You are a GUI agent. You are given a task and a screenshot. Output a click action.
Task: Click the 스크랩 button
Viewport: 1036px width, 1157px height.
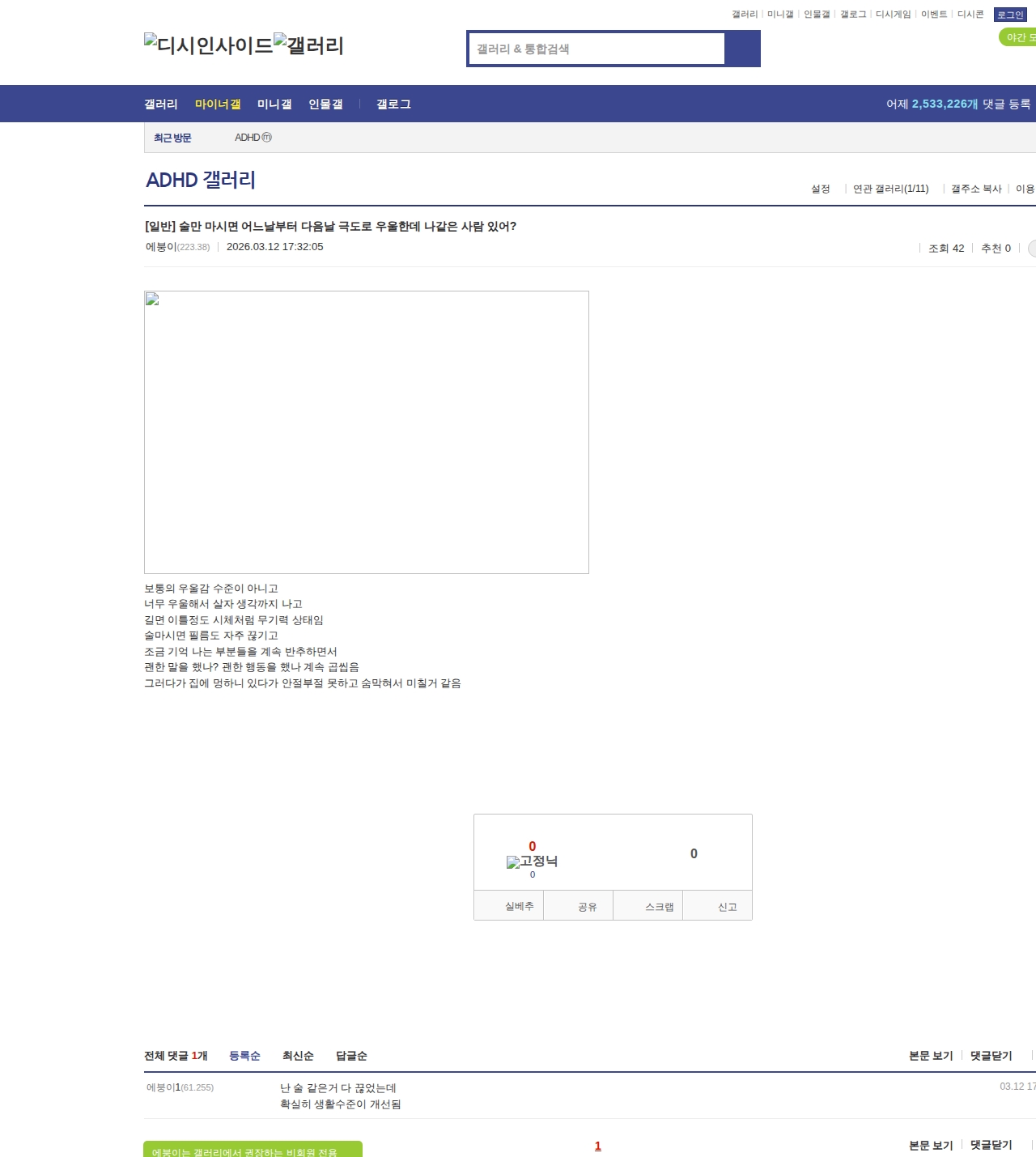click(648, 906)
